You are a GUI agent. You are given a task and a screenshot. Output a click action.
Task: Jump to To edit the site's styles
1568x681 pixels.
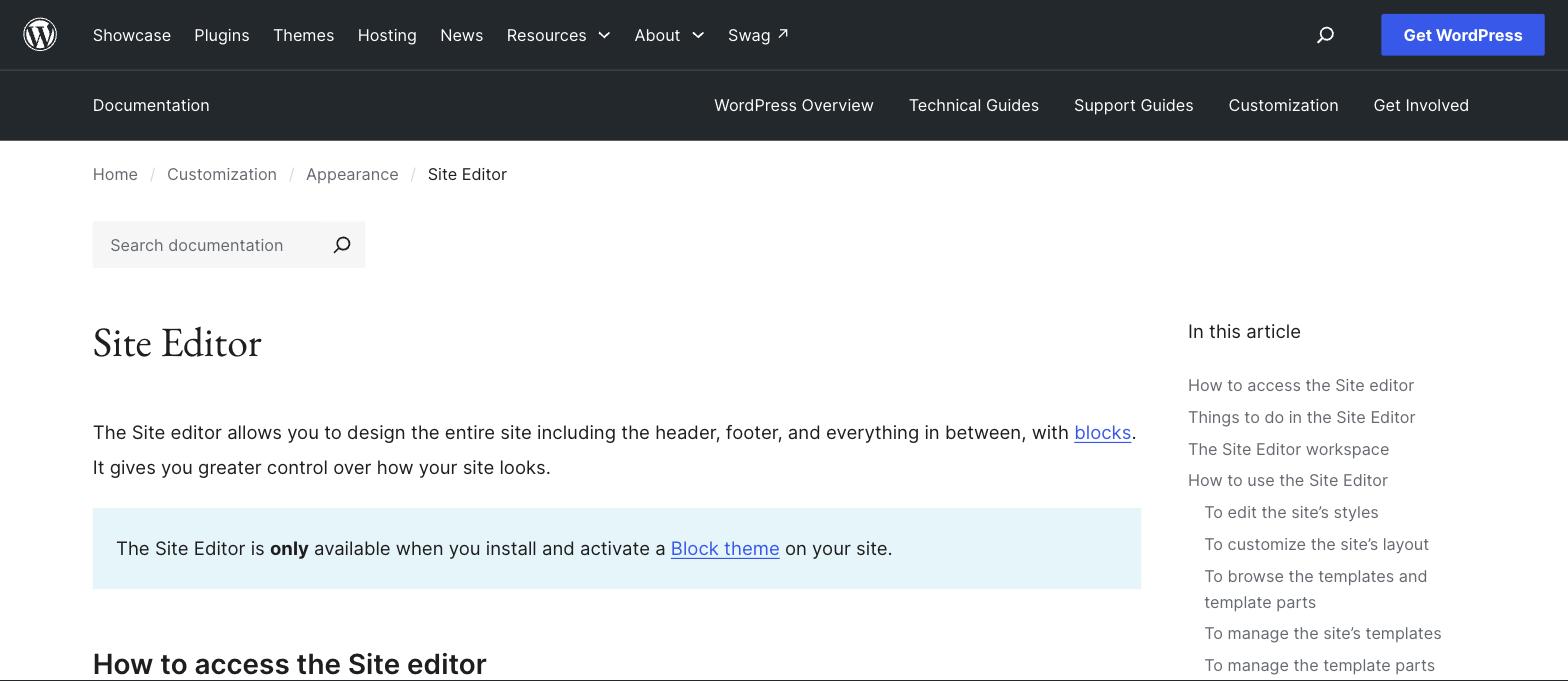tap(1291, 512)
